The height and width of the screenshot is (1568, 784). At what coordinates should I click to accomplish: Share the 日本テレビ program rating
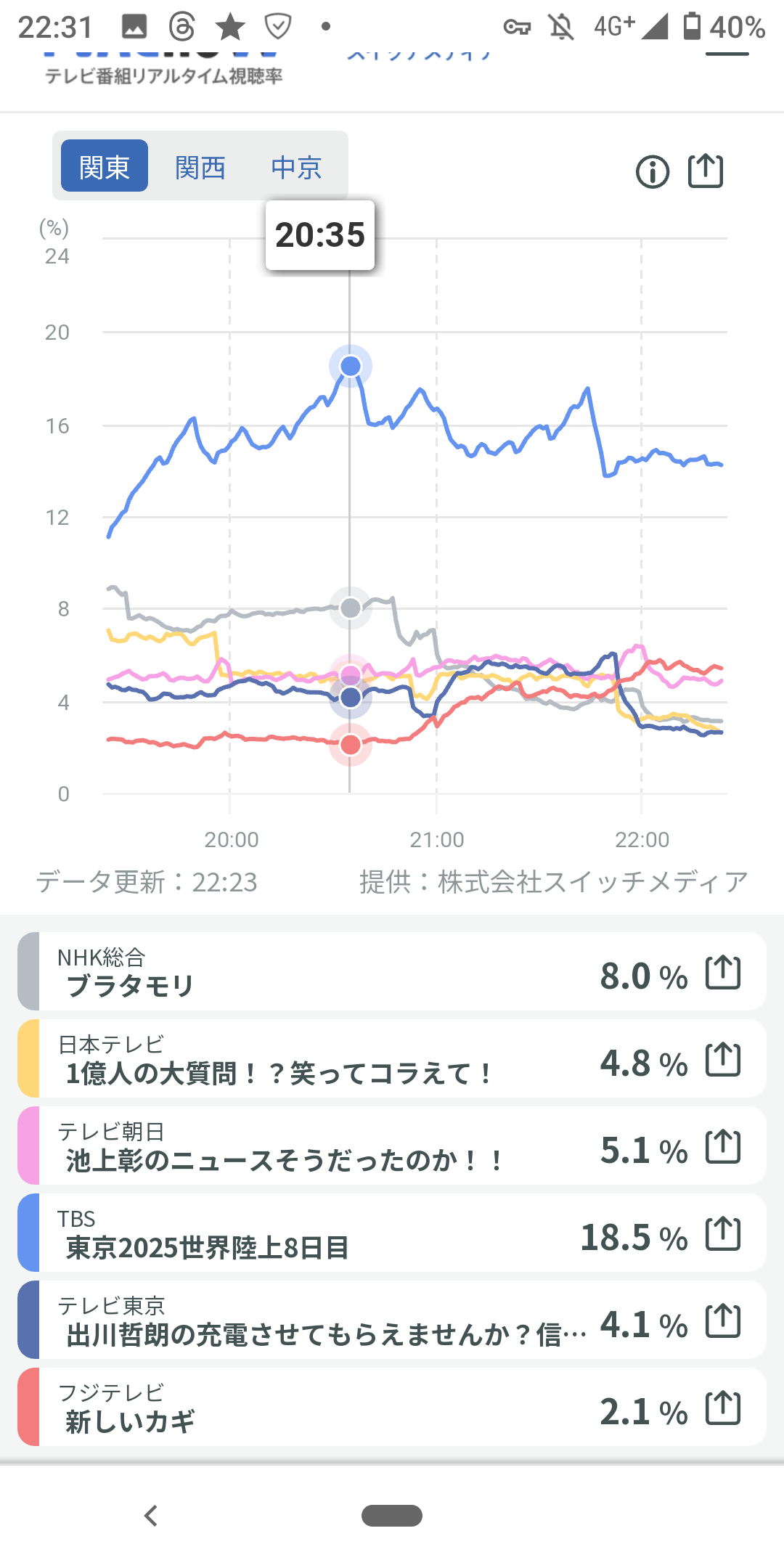(723, 1060)
